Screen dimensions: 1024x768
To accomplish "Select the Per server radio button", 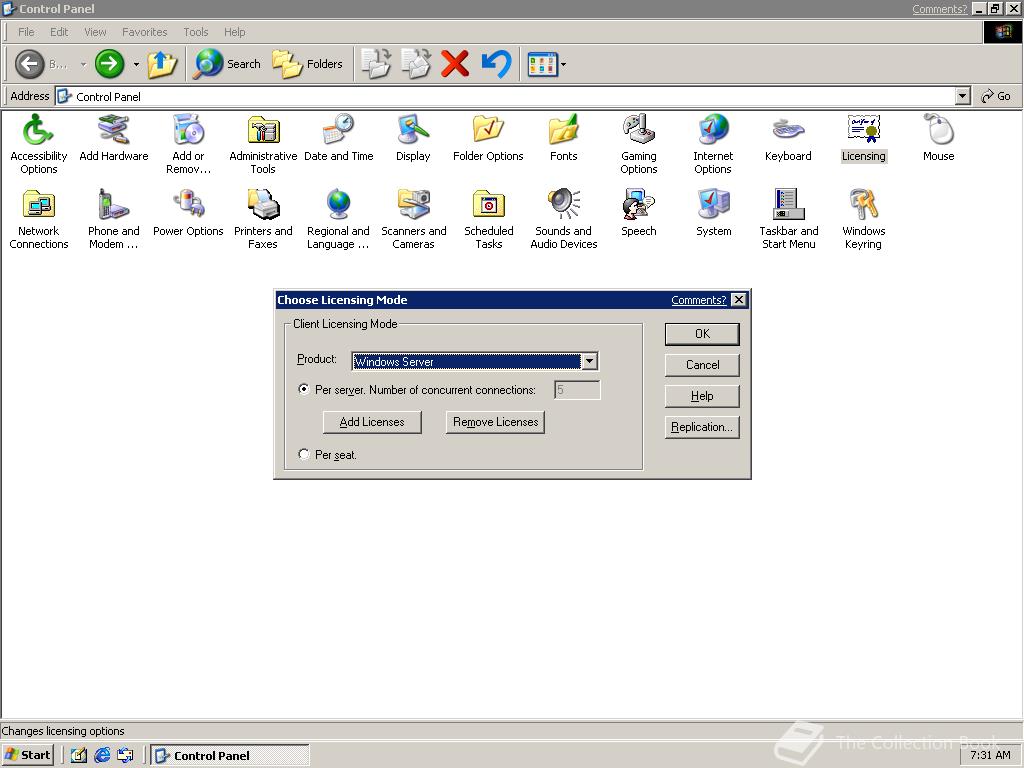I will coord(304,389).
